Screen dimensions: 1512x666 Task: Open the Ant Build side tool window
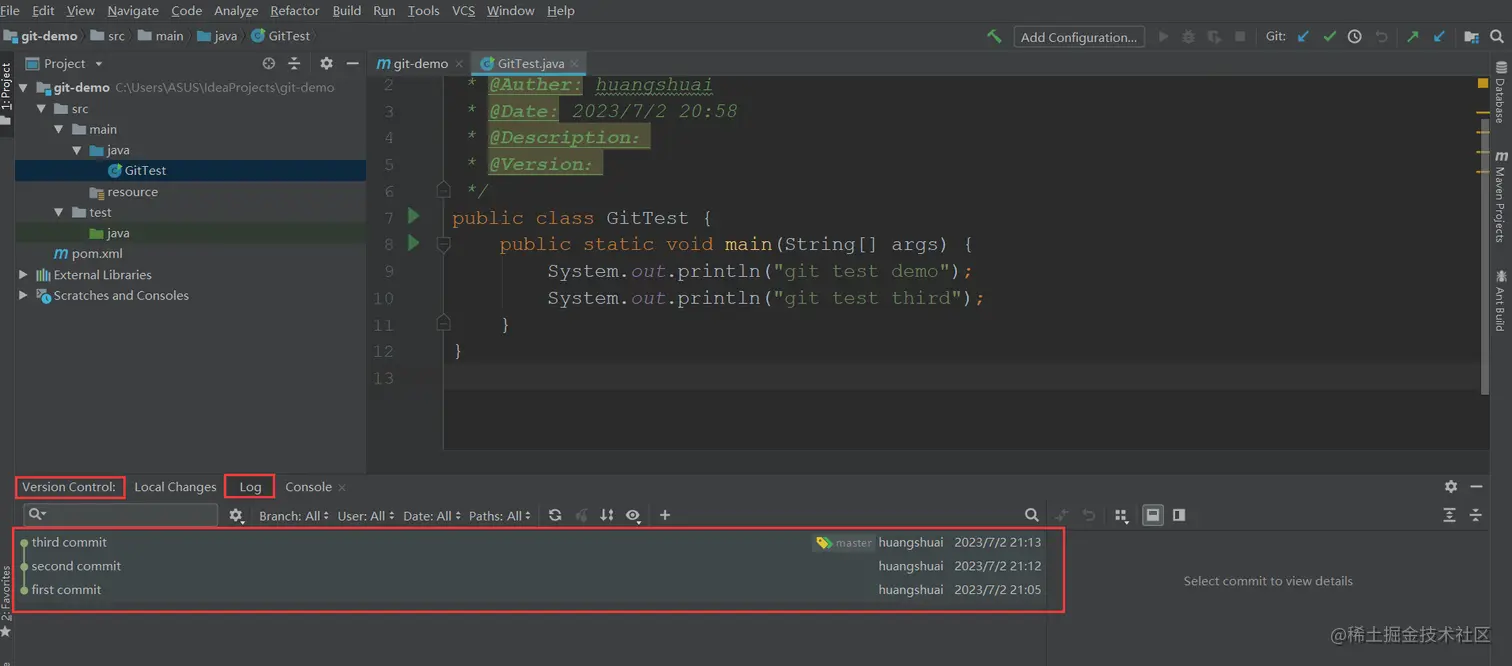(1500, 300)
